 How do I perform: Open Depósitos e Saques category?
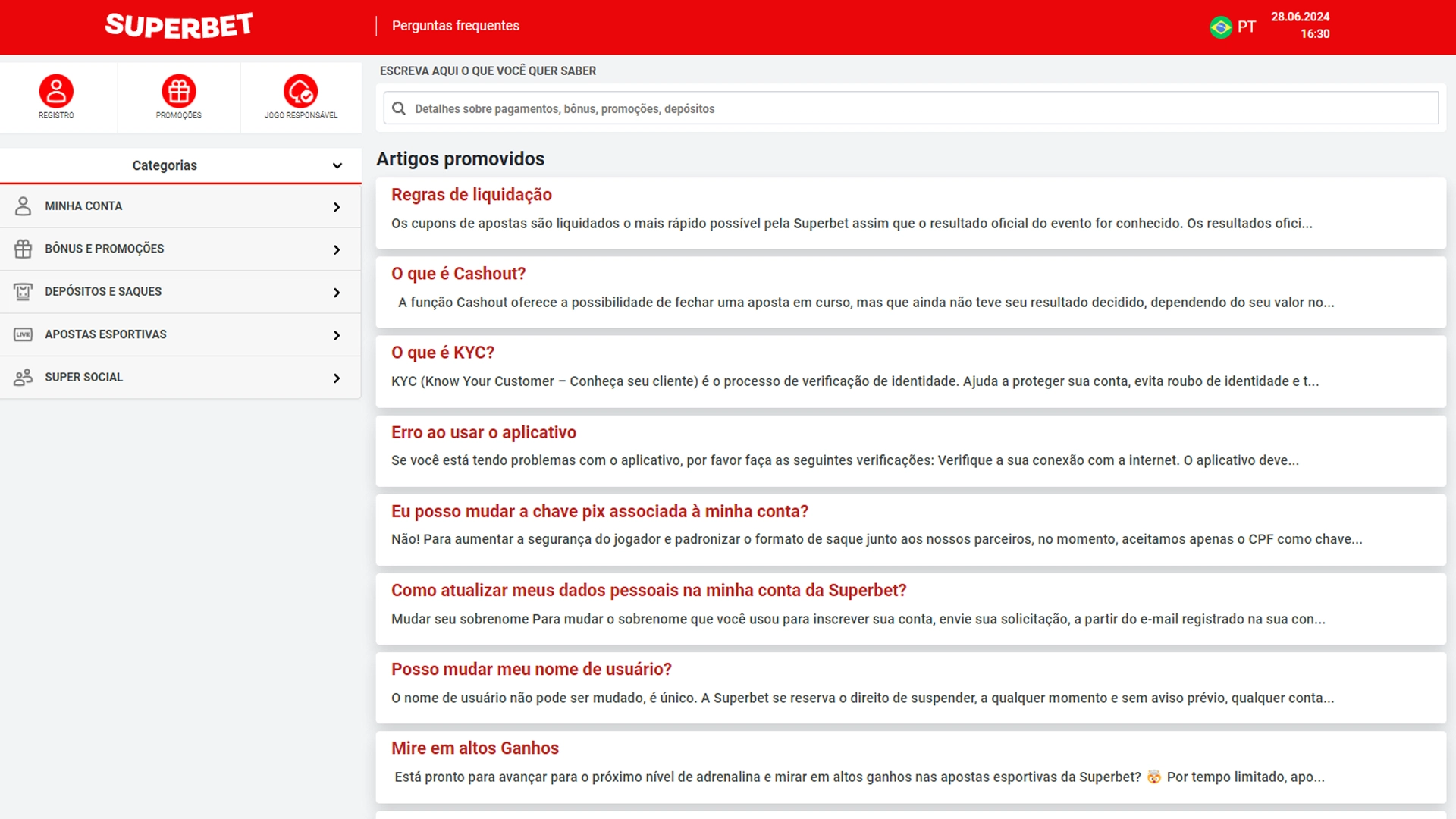(x=180, y=292)
